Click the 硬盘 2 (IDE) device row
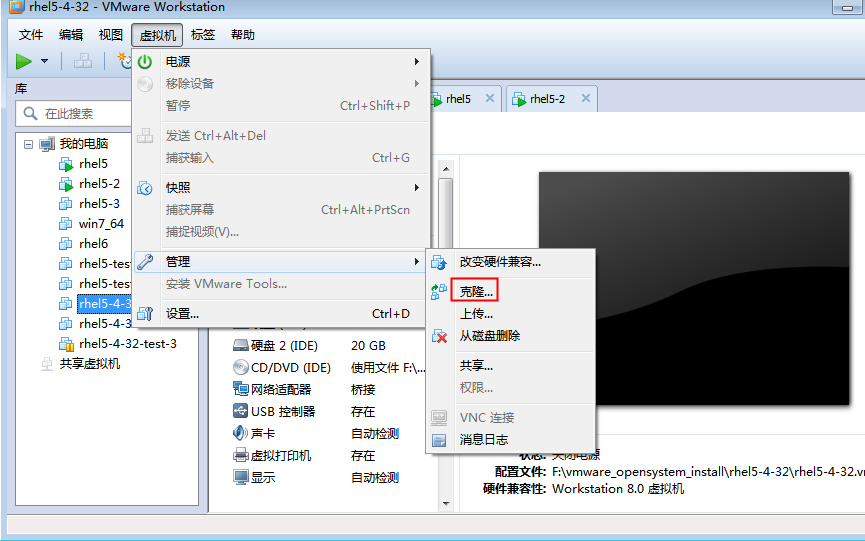The height and width of the screenshot is (541, 865). [329, 346]
